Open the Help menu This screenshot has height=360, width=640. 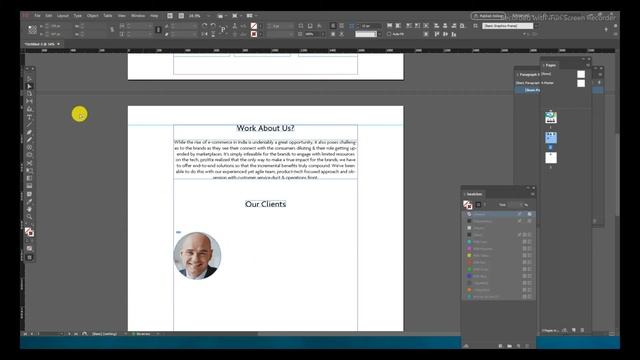tap(154, 16)
